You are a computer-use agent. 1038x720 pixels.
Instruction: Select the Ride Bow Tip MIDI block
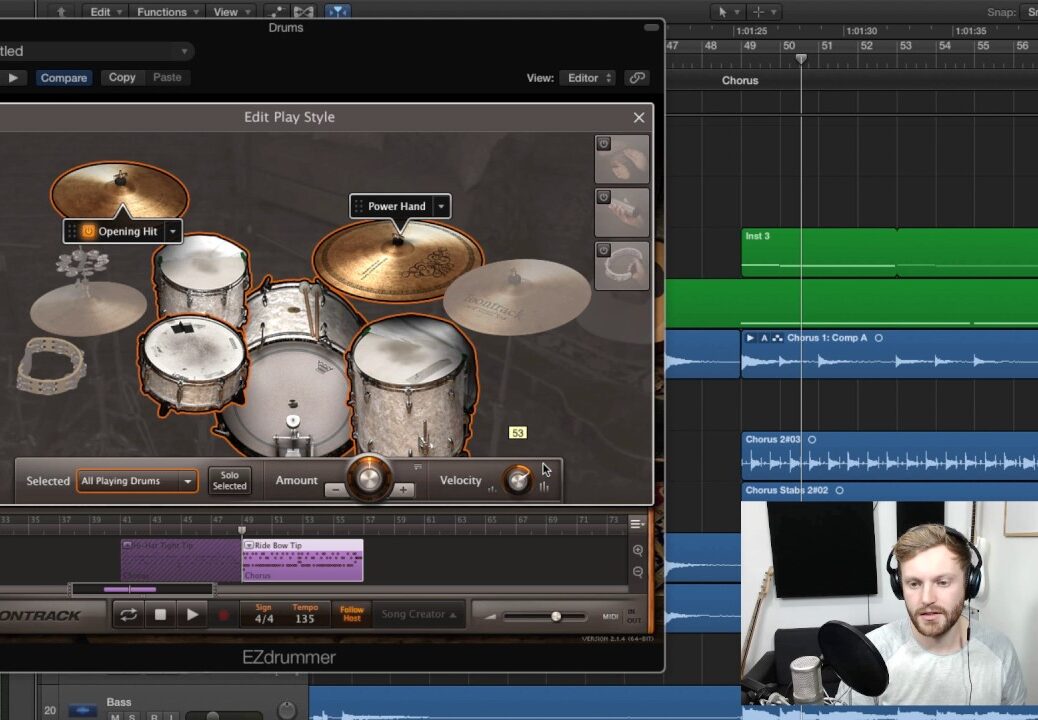(x=303, y=561)
